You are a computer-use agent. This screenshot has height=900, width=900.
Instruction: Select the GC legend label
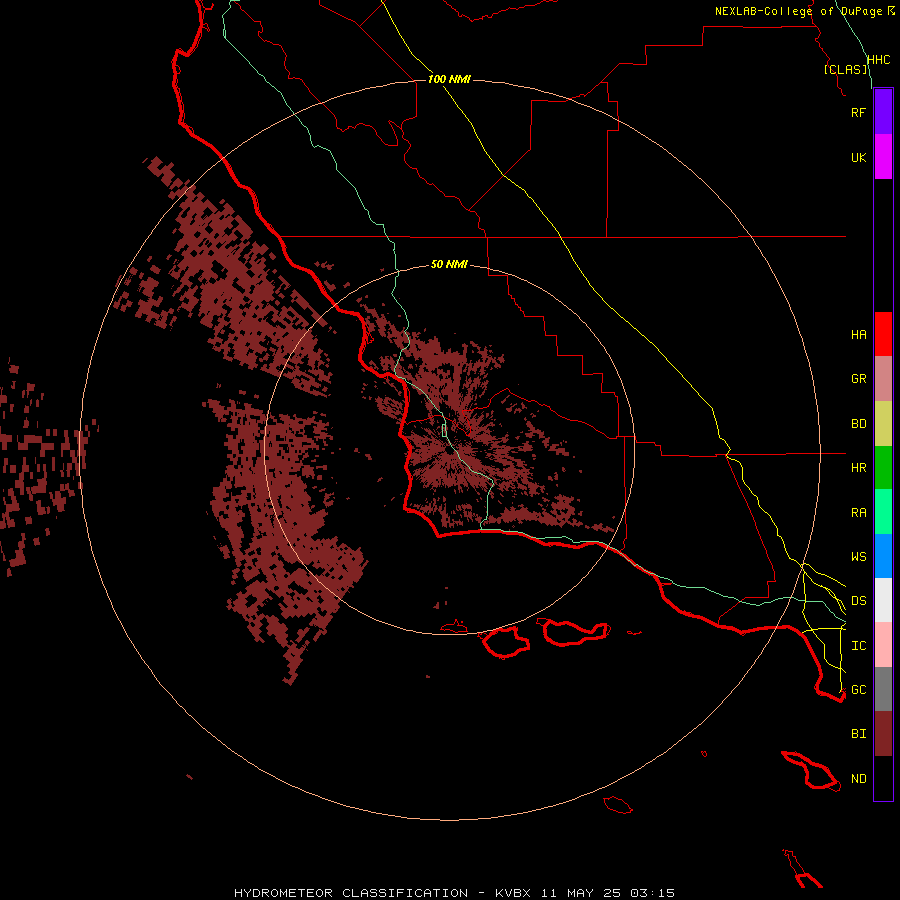[x=858, y=690]
